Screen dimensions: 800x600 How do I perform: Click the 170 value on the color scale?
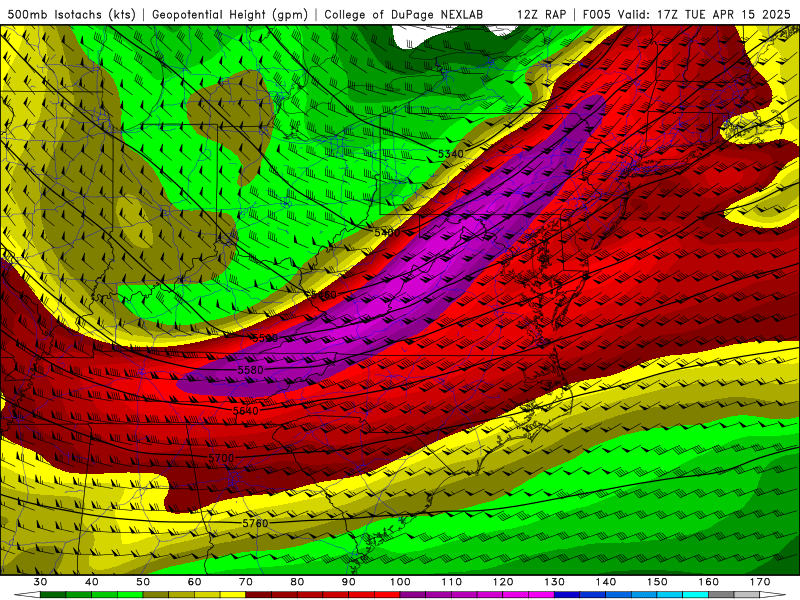(760, 582)
